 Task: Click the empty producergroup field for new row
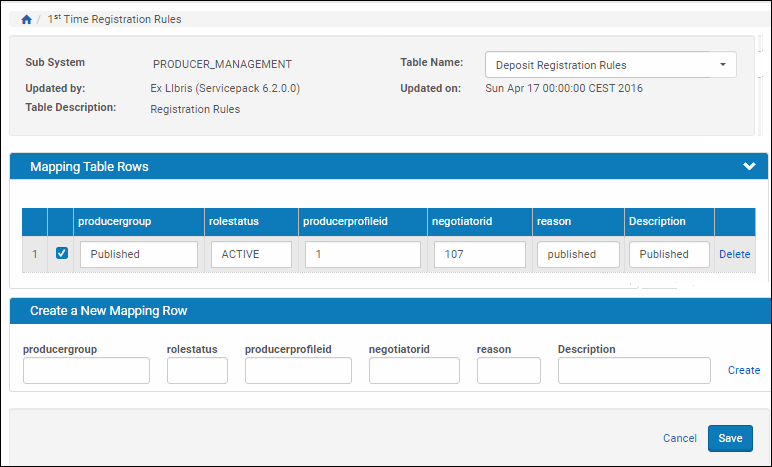(86, 371)
